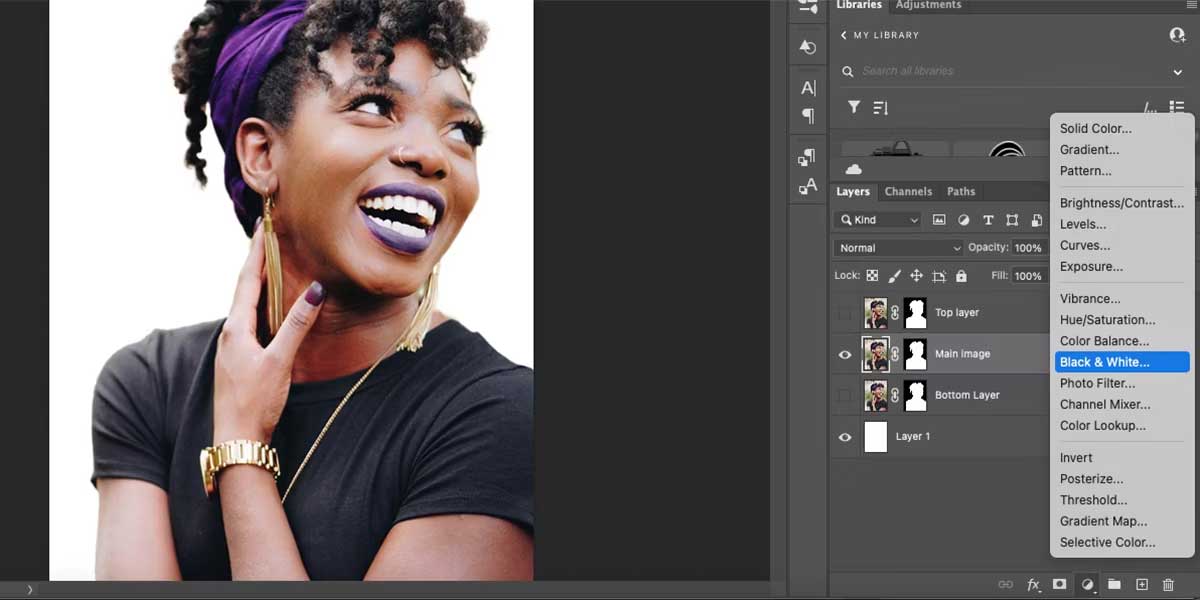Expand the library search options chevron

click(1178, 72)
